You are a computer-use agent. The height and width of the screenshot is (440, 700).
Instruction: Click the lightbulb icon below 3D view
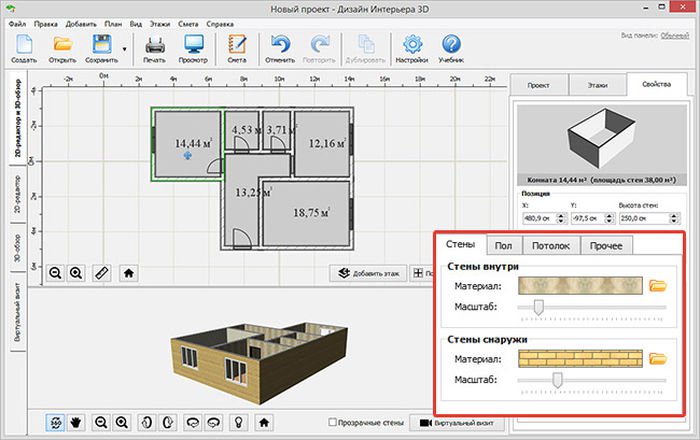tap(239, 422)
